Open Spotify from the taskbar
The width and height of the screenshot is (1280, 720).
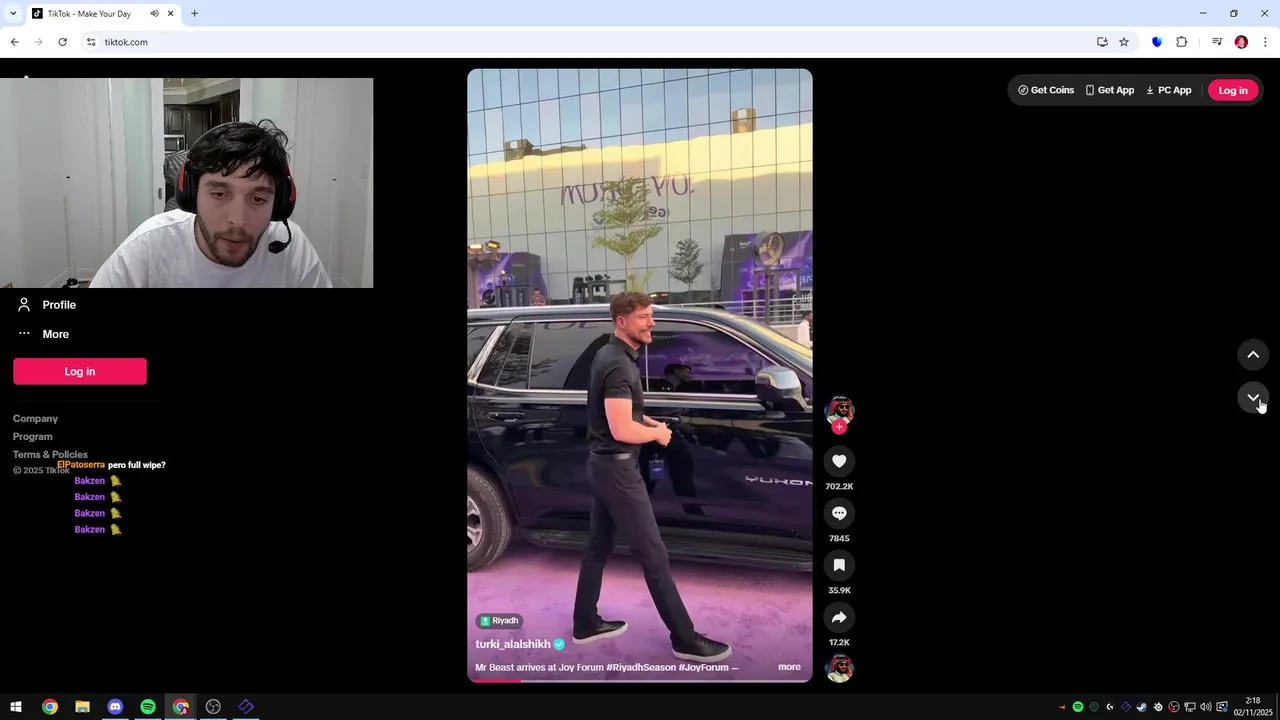[x=148, y=707]
